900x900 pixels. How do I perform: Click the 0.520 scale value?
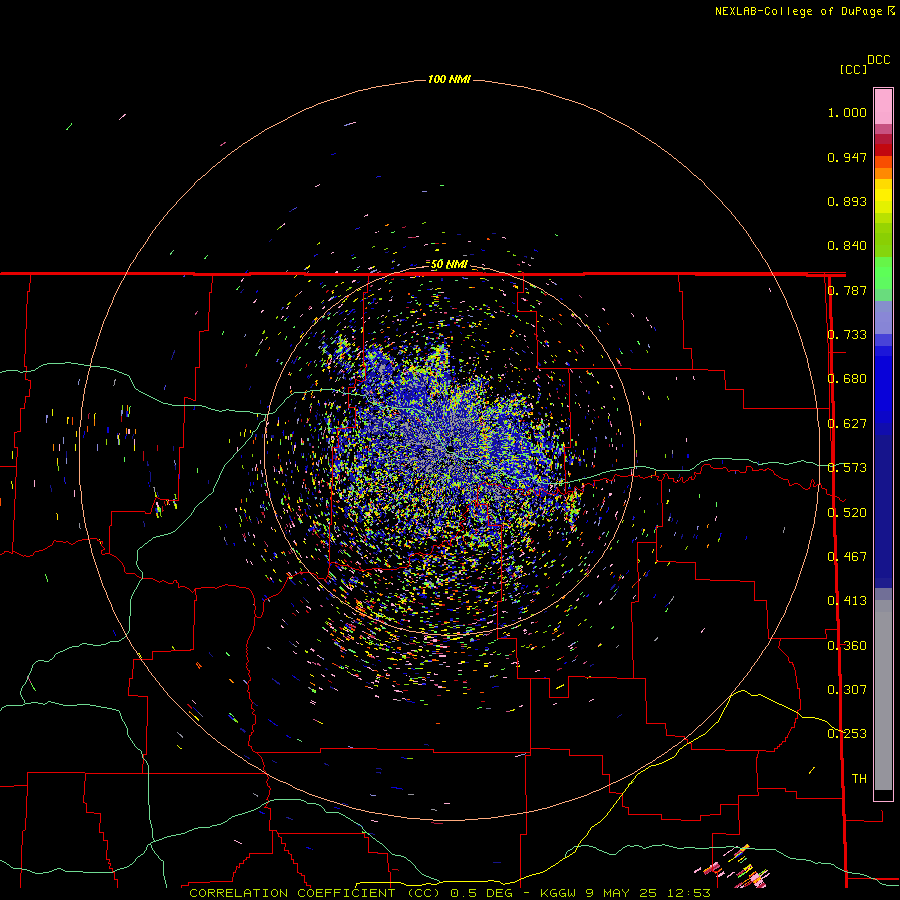(x=847, y=513)
